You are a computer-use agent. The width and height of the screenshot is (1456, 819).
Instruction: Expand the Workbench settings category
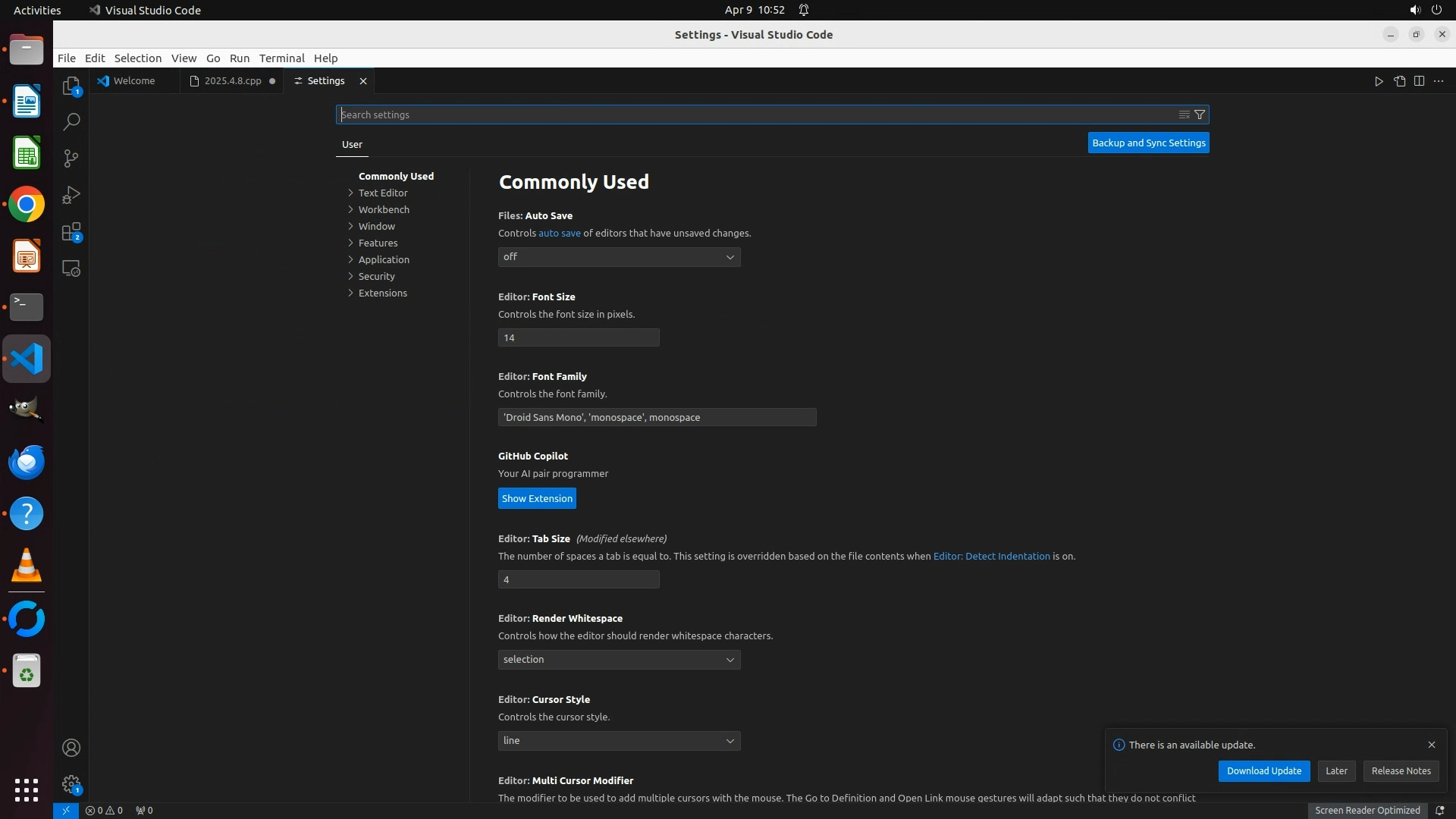click(384, 209)
